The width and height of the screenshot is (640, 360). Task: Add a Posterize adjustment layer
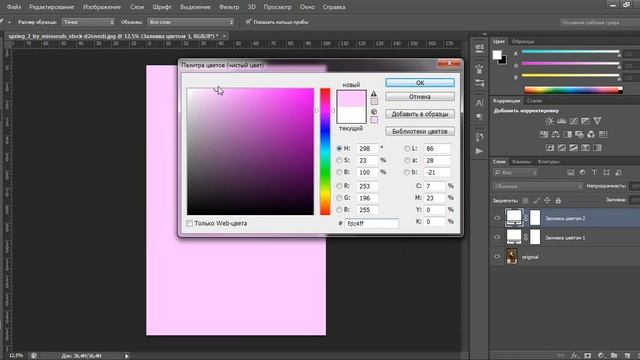point(562,147)
